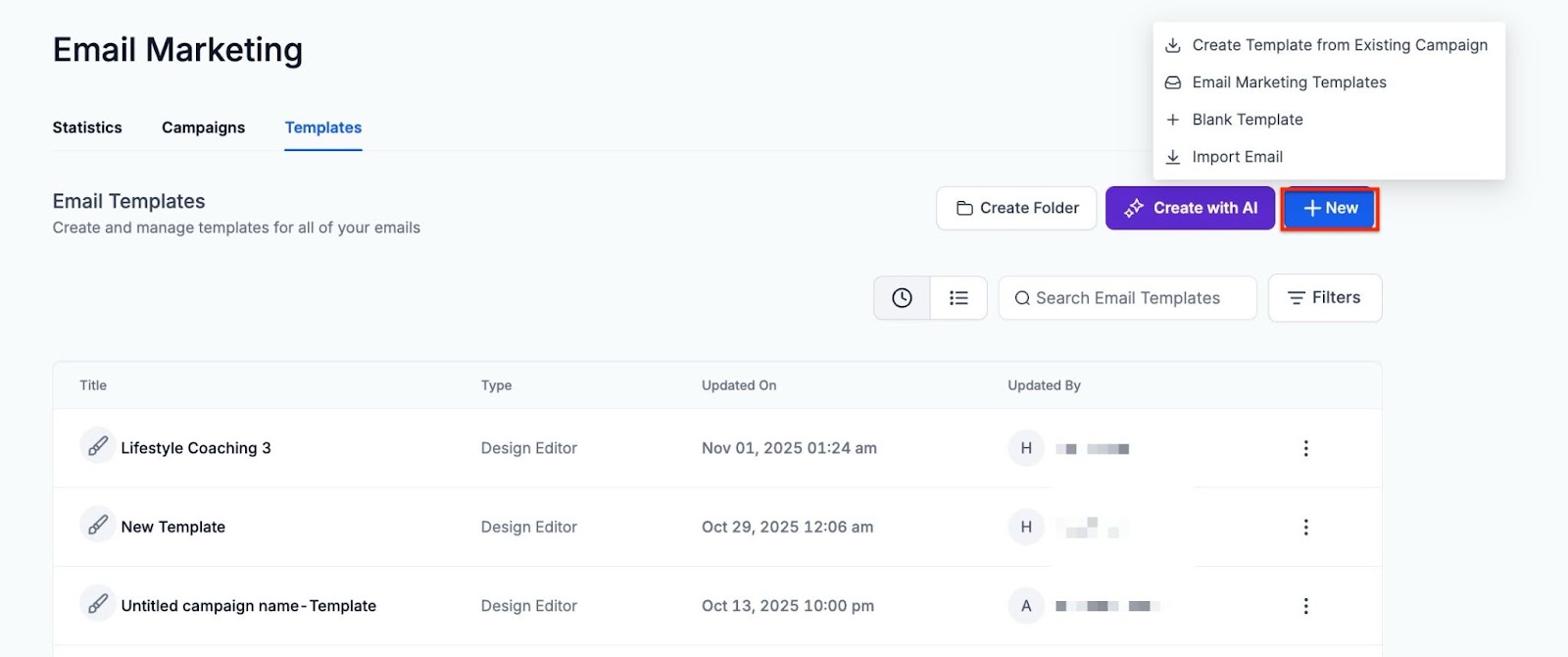The image size is (1568, 657).
Task: Open three-dot menu for Lifestyle Coaching 3
Action: coord(1305,448)
